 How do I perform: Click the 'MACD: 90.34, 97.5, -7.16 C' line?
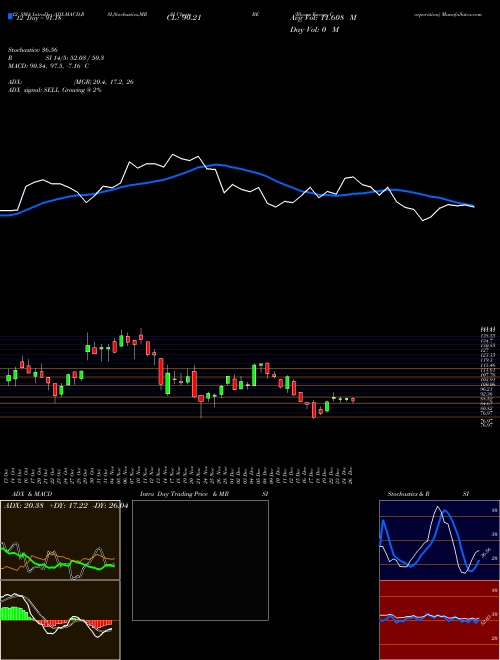tap(48, 66)
